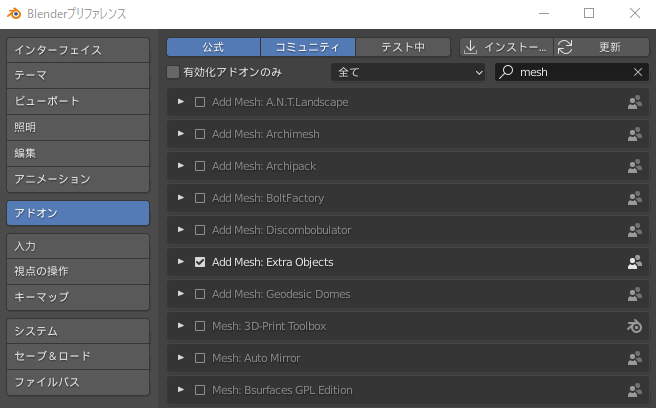
Task: Open ビューポート preferences section
Action: point(78,101)
